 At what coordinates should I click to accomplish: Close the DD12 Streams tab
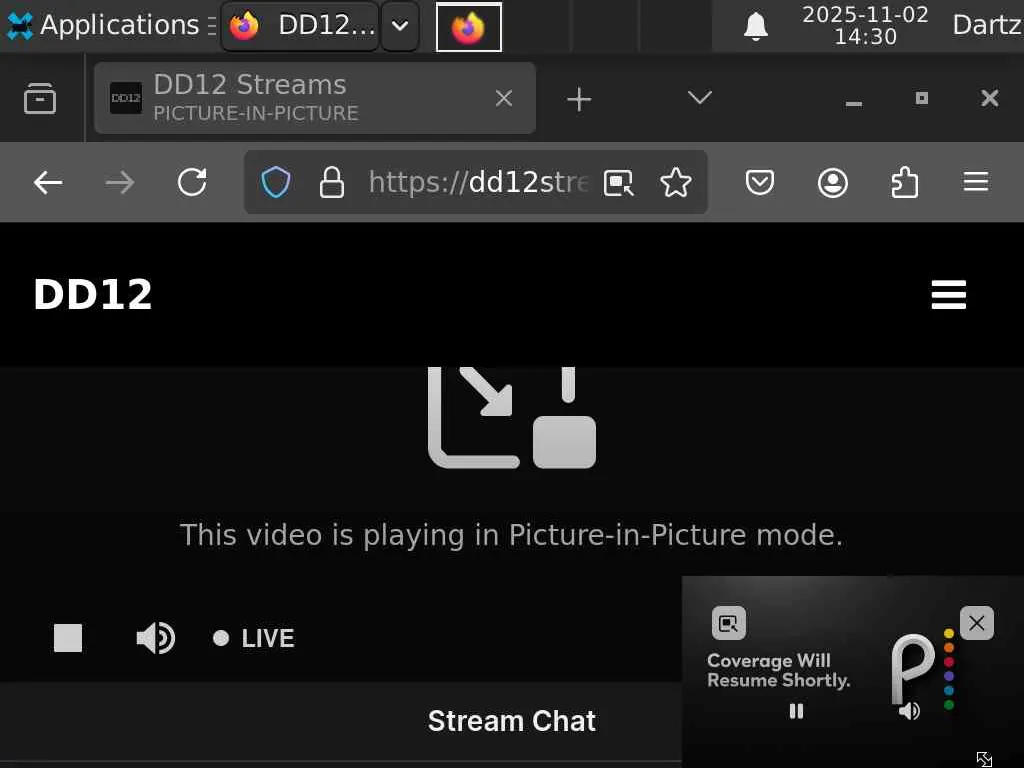[x=504, y=98]
